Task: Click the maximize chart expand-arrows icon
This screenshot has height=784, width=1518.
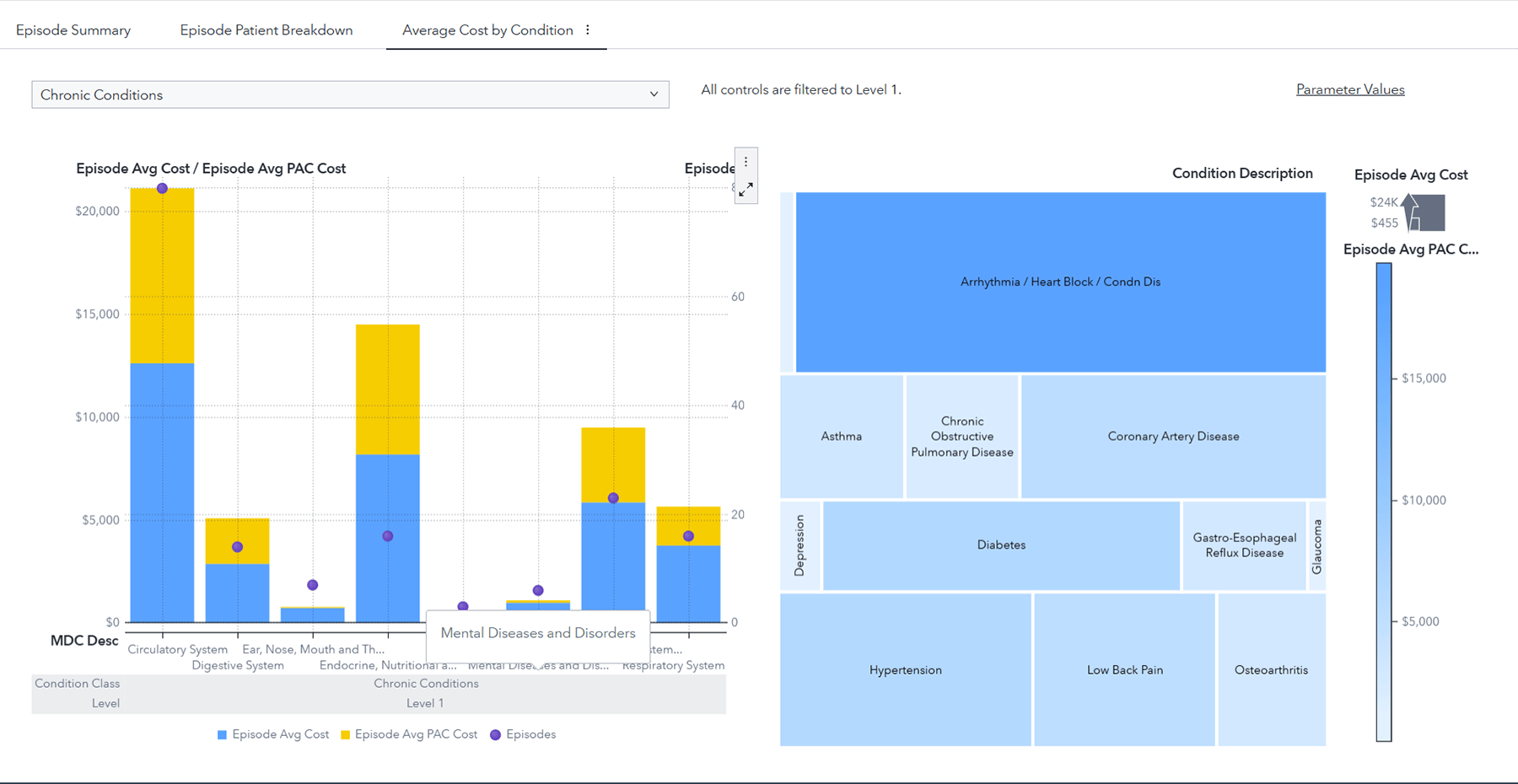Action: coord(746,189)
